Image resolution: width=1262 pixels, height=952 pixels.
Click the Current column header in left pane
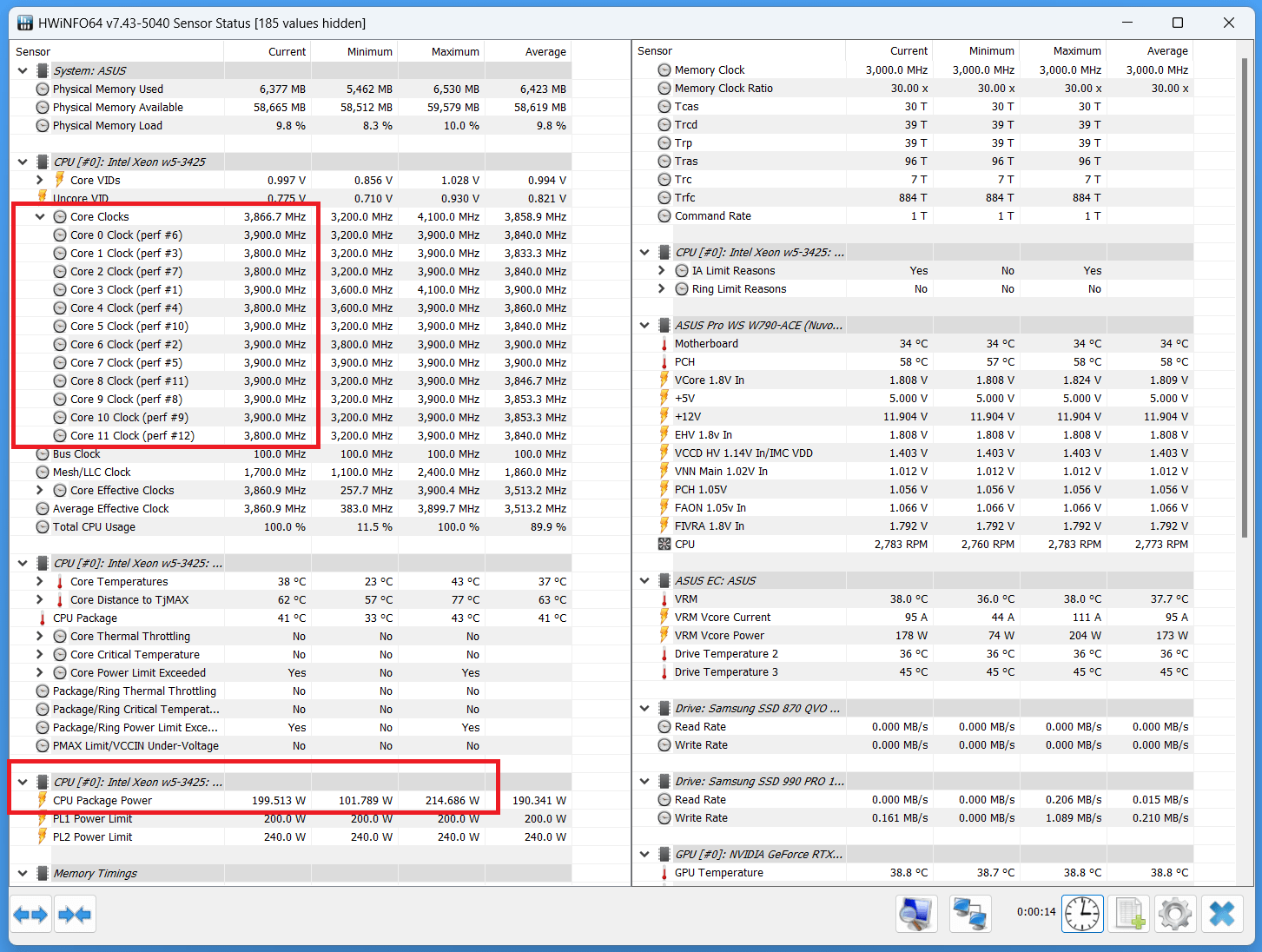(x=268, y=51)
